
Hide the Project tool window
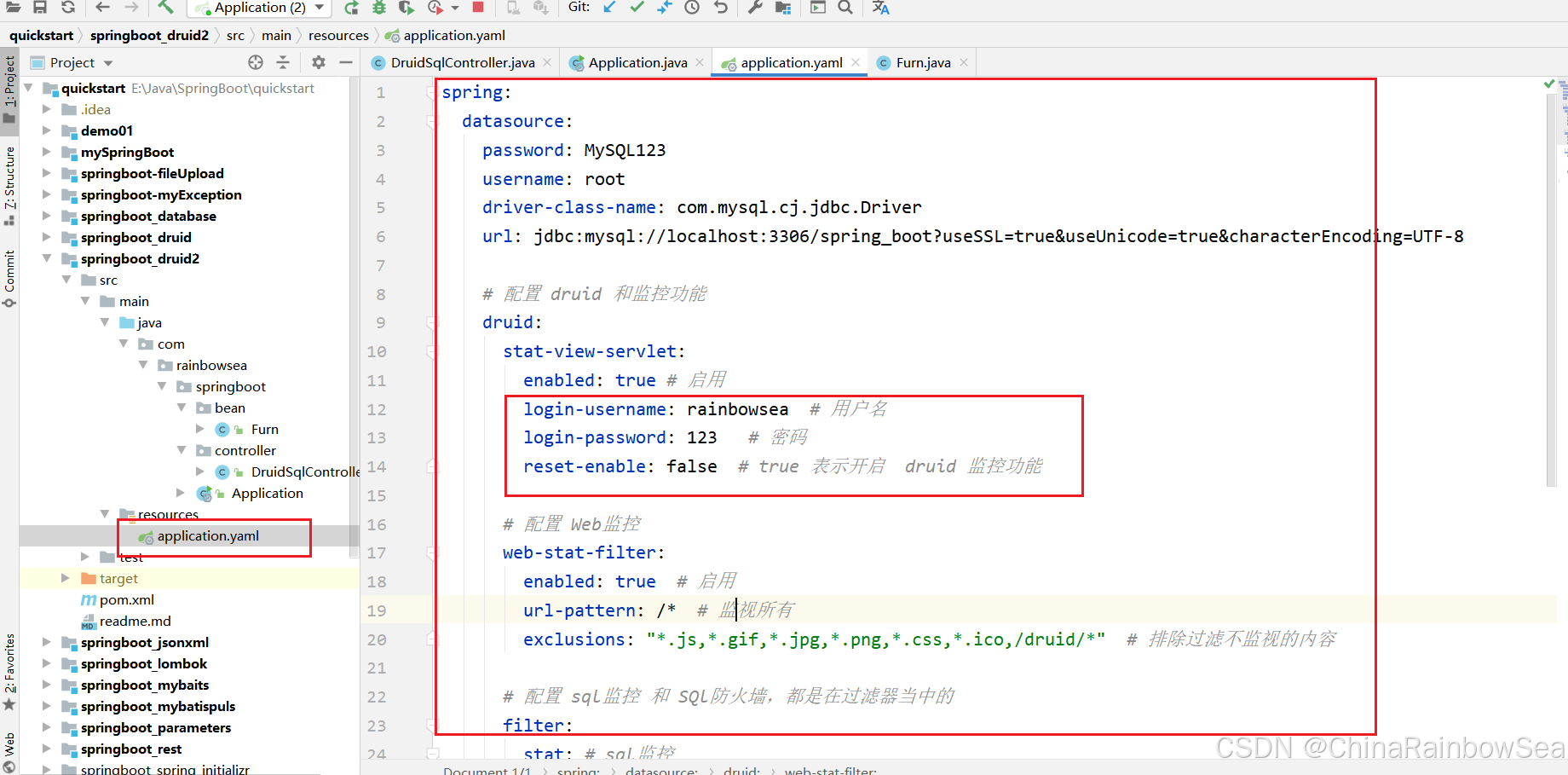click(345, 61)
